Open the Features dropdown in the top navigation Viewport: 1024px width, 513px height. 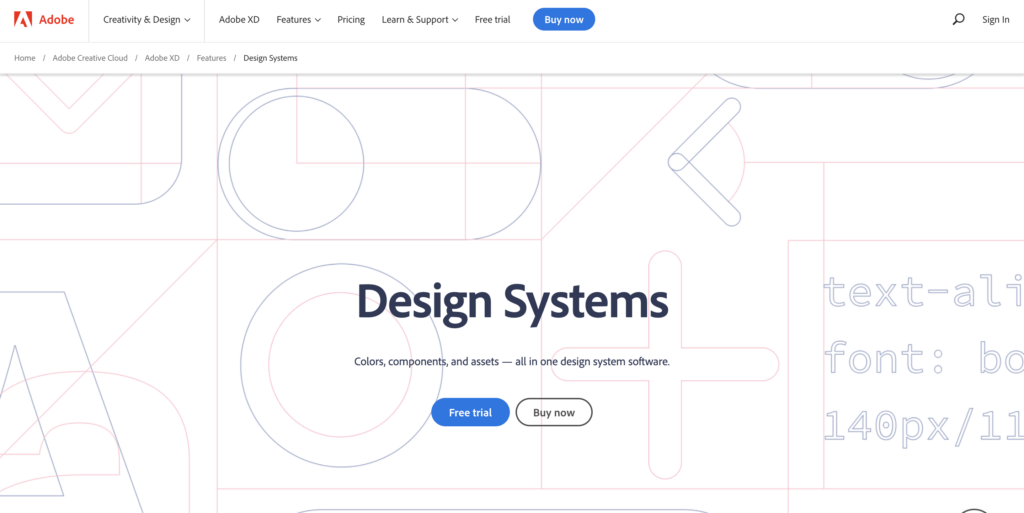pyautogui.click(x=298, y=20)
